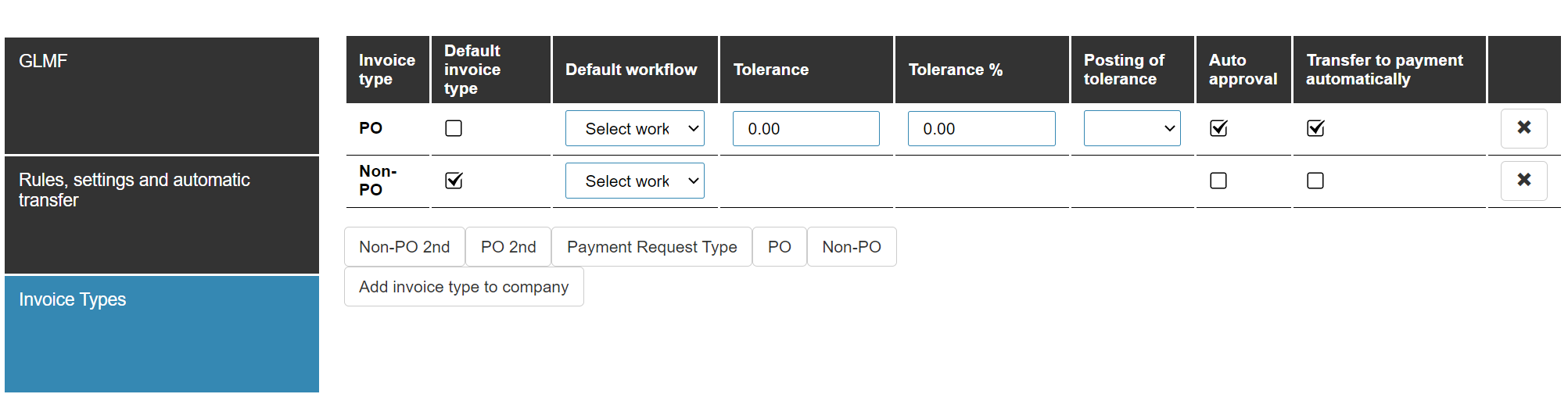
Task: Open Default workflow dropdown for Non-PO row
Action: [x=635, y=181]
